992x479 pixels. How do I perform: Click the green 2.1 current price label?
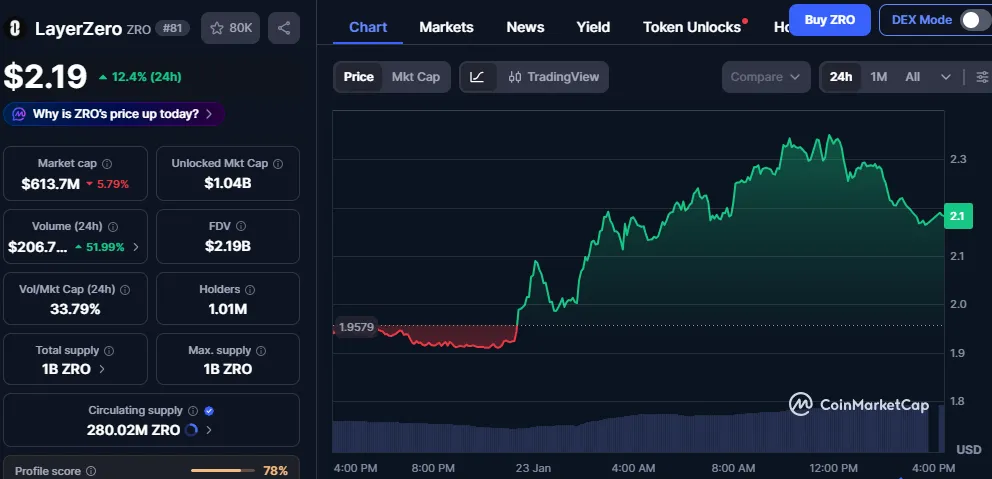pos(958,216)
